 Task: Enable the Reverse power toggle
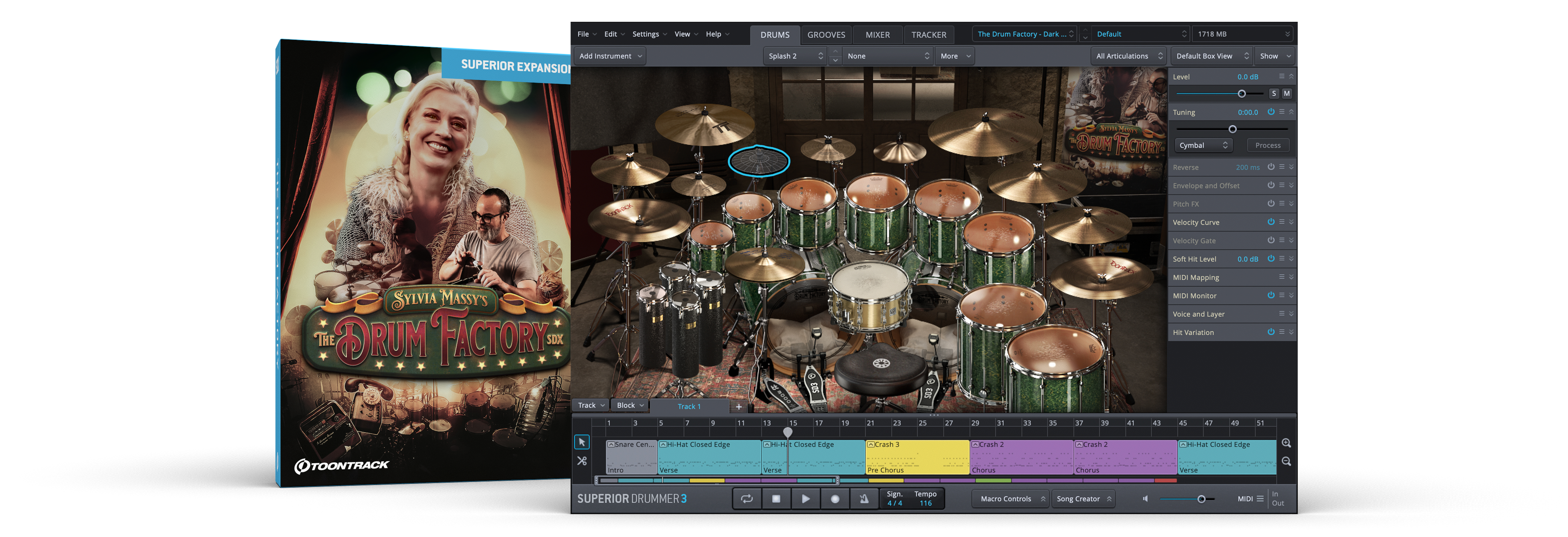1270,167
